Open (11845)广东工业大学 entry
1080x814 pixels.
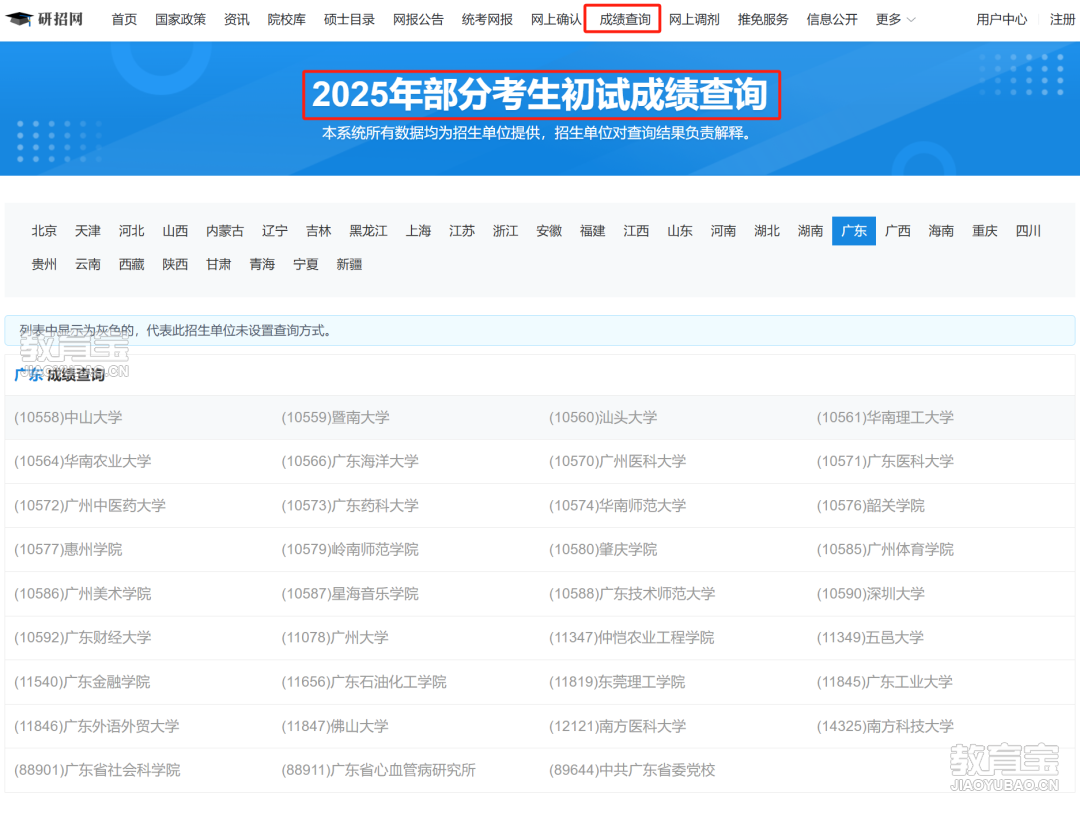tap(885, 682)
